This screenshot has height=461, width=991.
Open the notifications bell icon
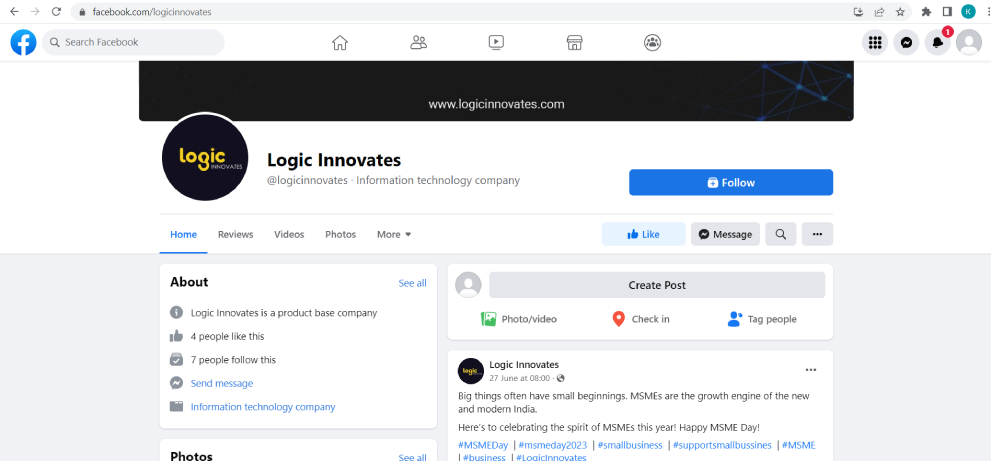[938, 42]
